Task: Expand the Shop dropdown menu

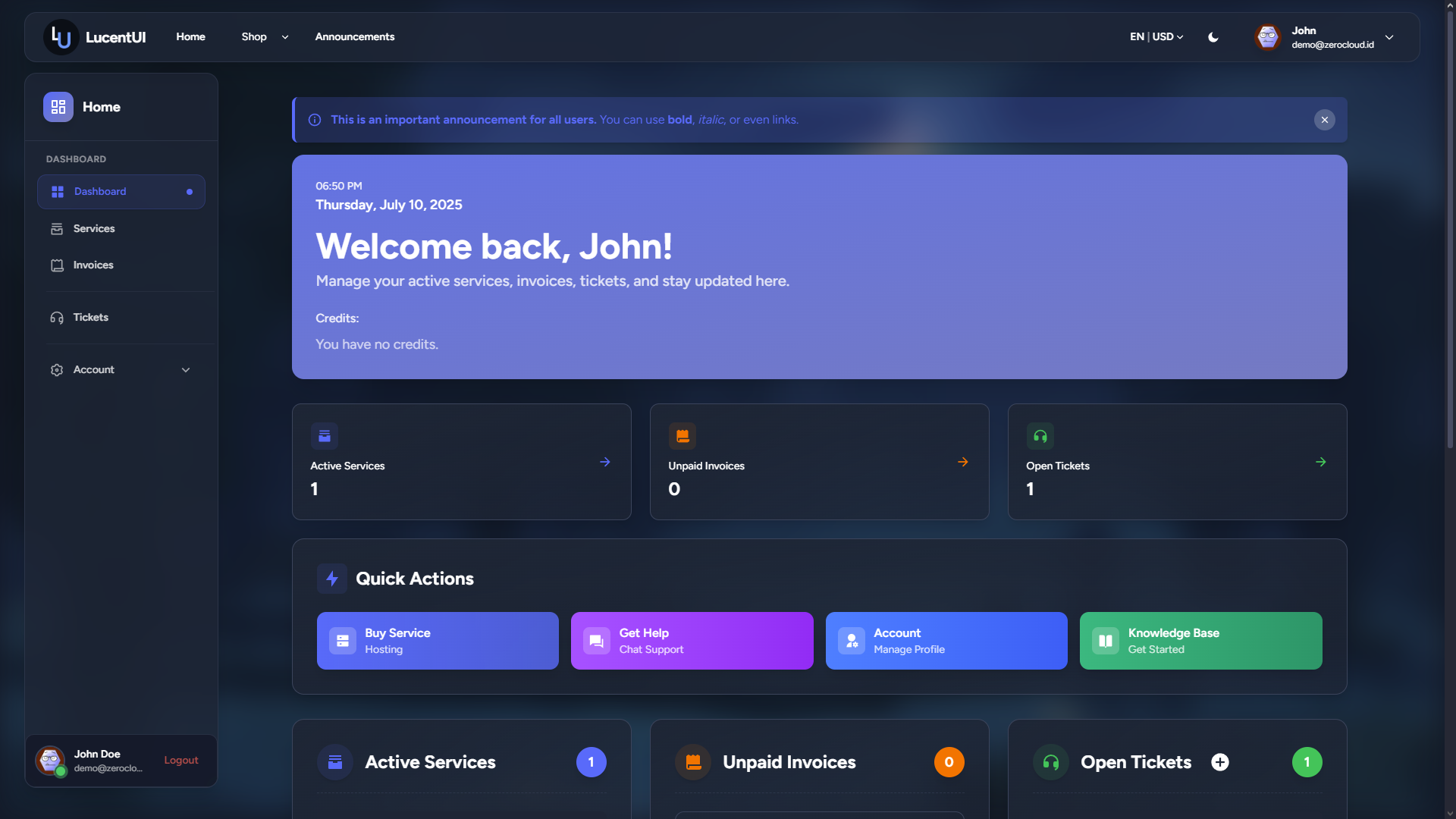Action: point(263,36)
